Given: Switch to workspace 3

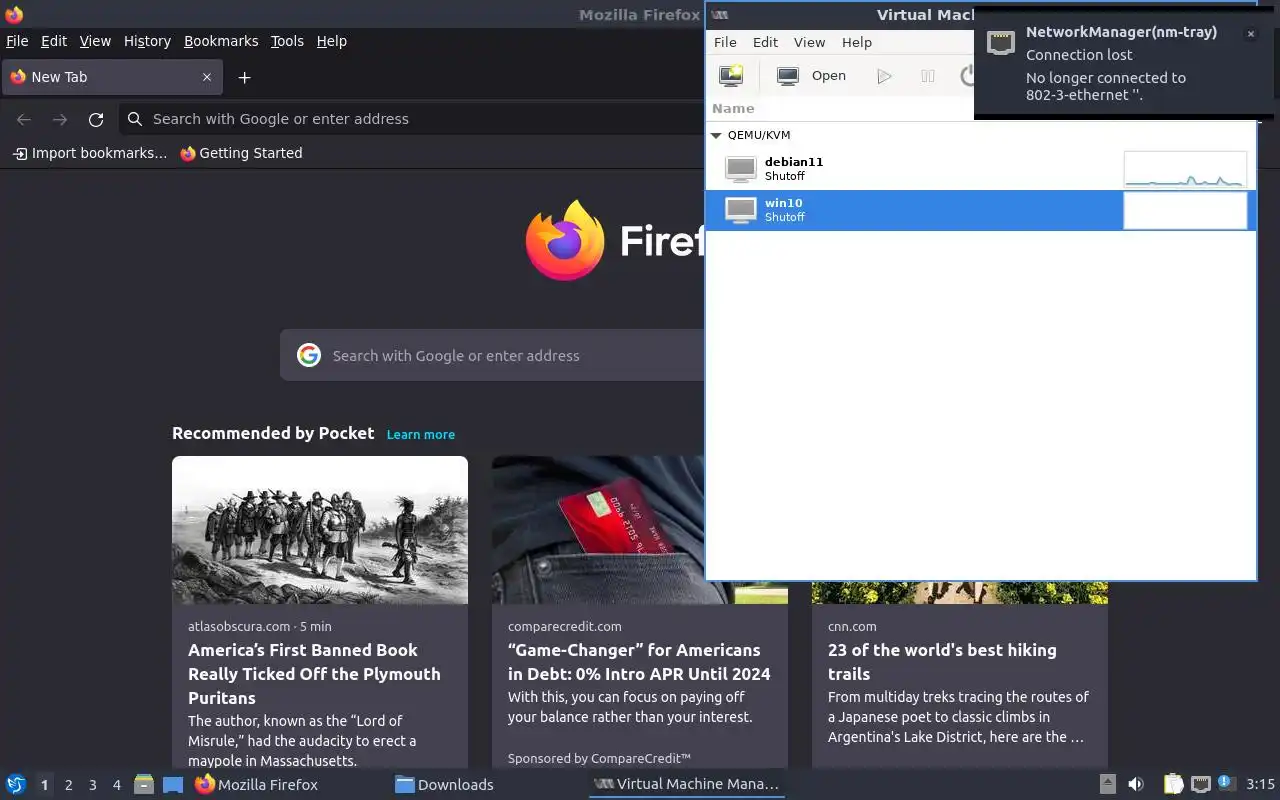Looking at the screenshot, I should pyautogui.click(x=92, y=785).
